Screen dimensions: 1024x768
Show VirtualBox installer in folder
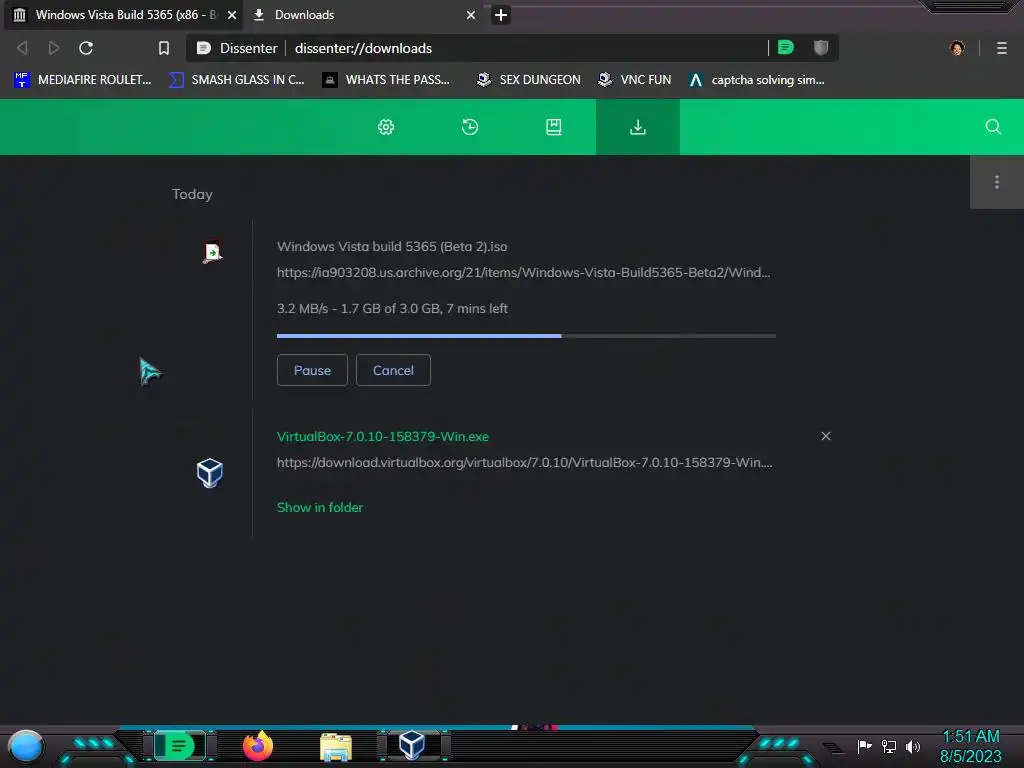coord(320,507)
